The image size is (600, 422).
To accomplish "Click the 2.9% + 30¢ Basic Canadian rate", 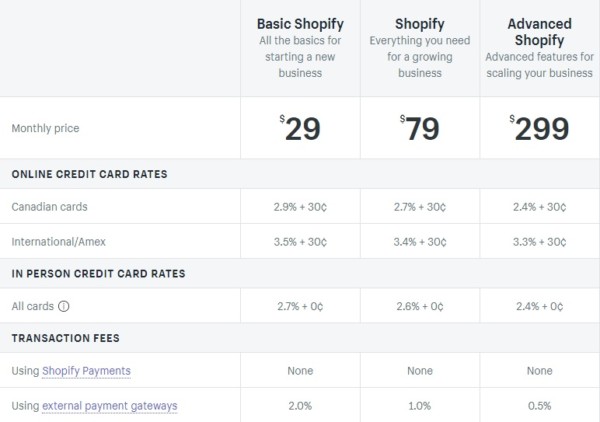I will pyautogui.click(x=301, y=207).
